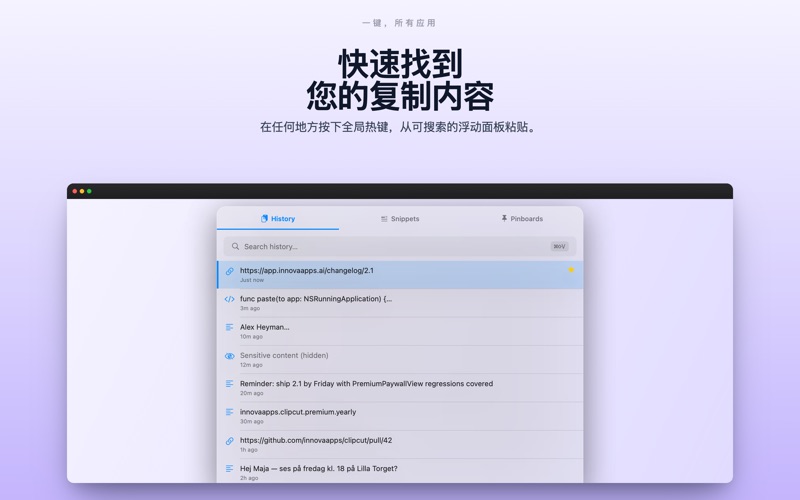The height and width of the screenshot is (500, 800).
Task: Select the github.com/innovaapps/clipcut/pull/42 entry
Action: pyautogui.click(x=400, y=444)
